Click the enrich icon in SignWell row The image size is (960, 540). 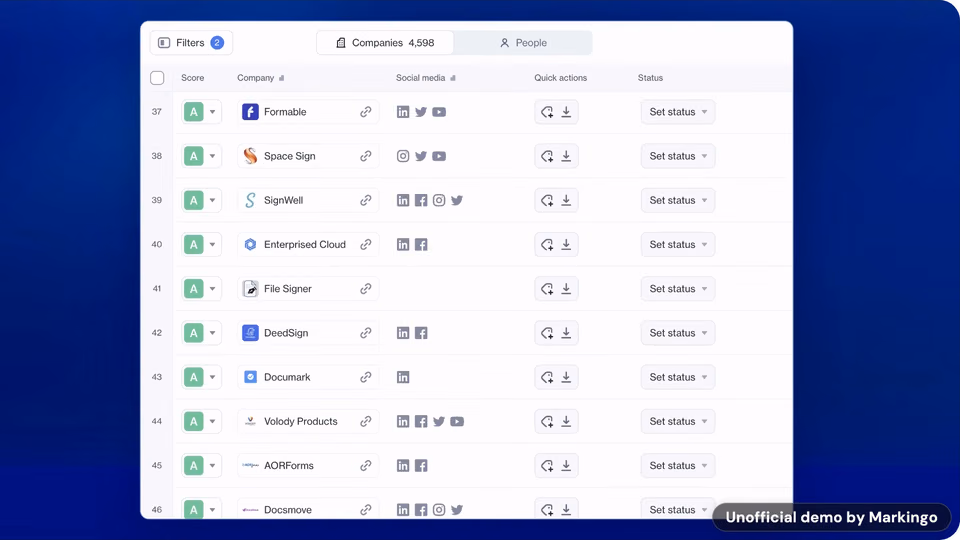coord(547,200)
